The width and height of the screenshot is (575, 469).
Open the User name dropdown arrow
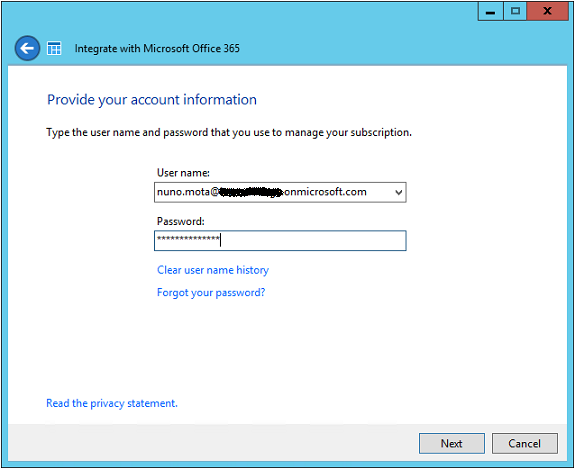[x=398, y=192]
